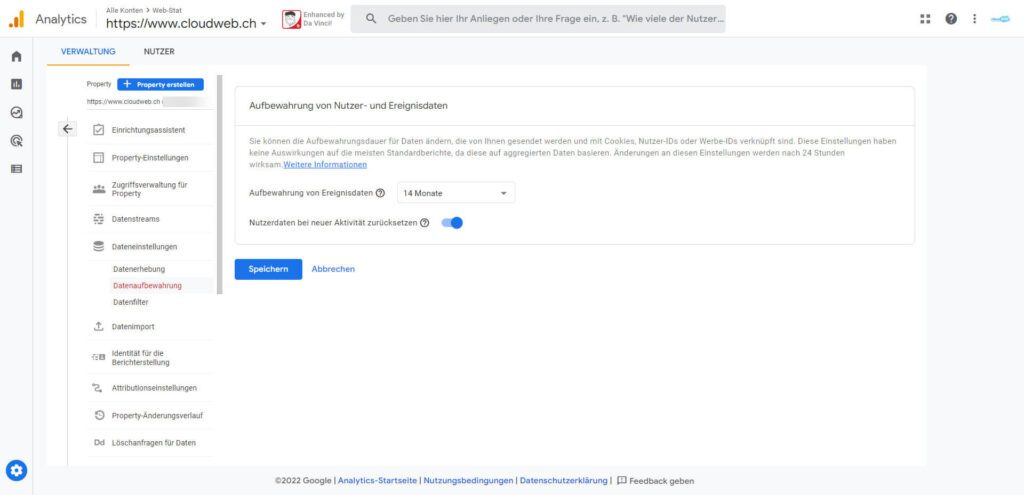Open the Analytics home icon in sidebar
The image size is (1024, 495).
point(16,57)
